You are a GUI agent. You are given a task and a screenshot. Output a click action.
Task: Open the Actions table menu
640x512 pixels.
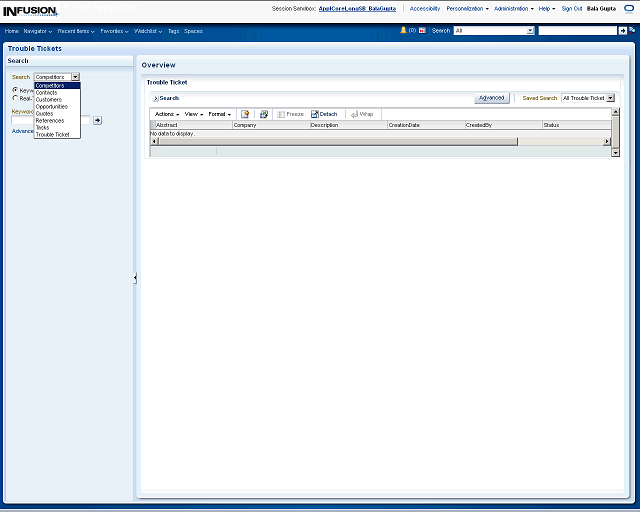(167, 114)
